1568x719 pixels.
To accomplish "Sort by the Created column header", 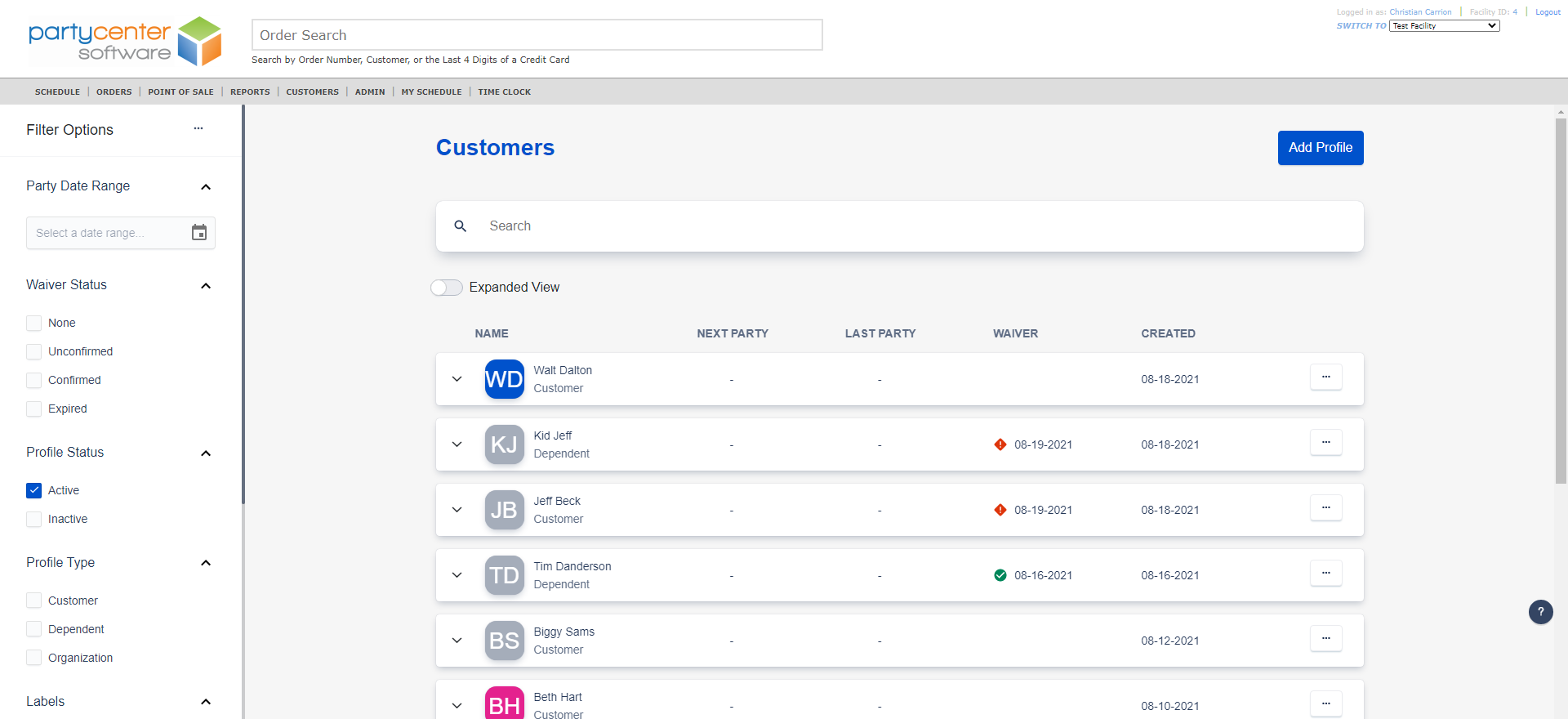I will [x=1168, y=333].
